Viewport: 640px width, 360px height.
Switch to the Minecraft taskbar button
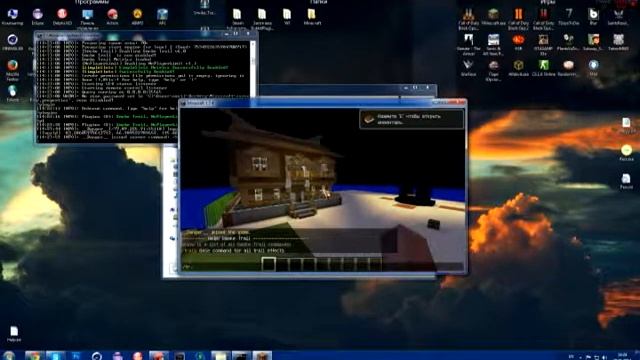262,355
